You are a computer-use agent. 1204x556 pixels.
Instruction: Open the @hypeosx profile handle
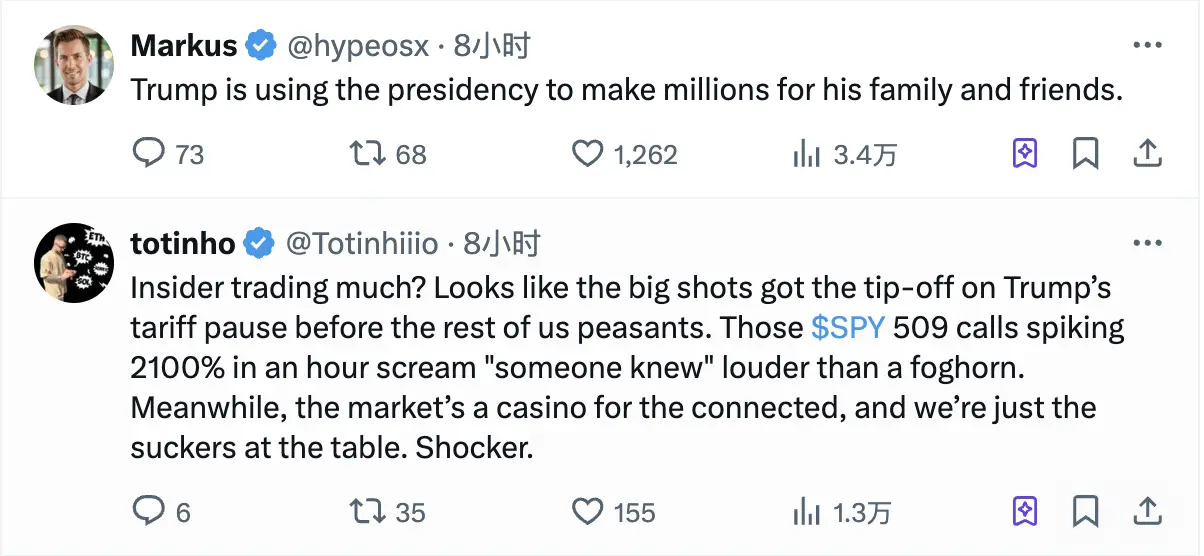358,46
